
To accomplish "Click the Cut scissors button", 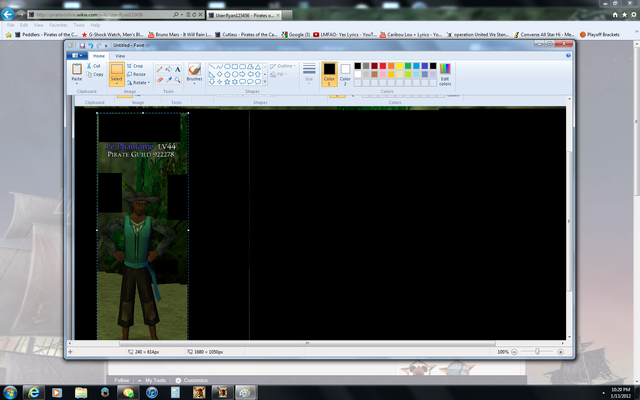I will coord(93,66).
